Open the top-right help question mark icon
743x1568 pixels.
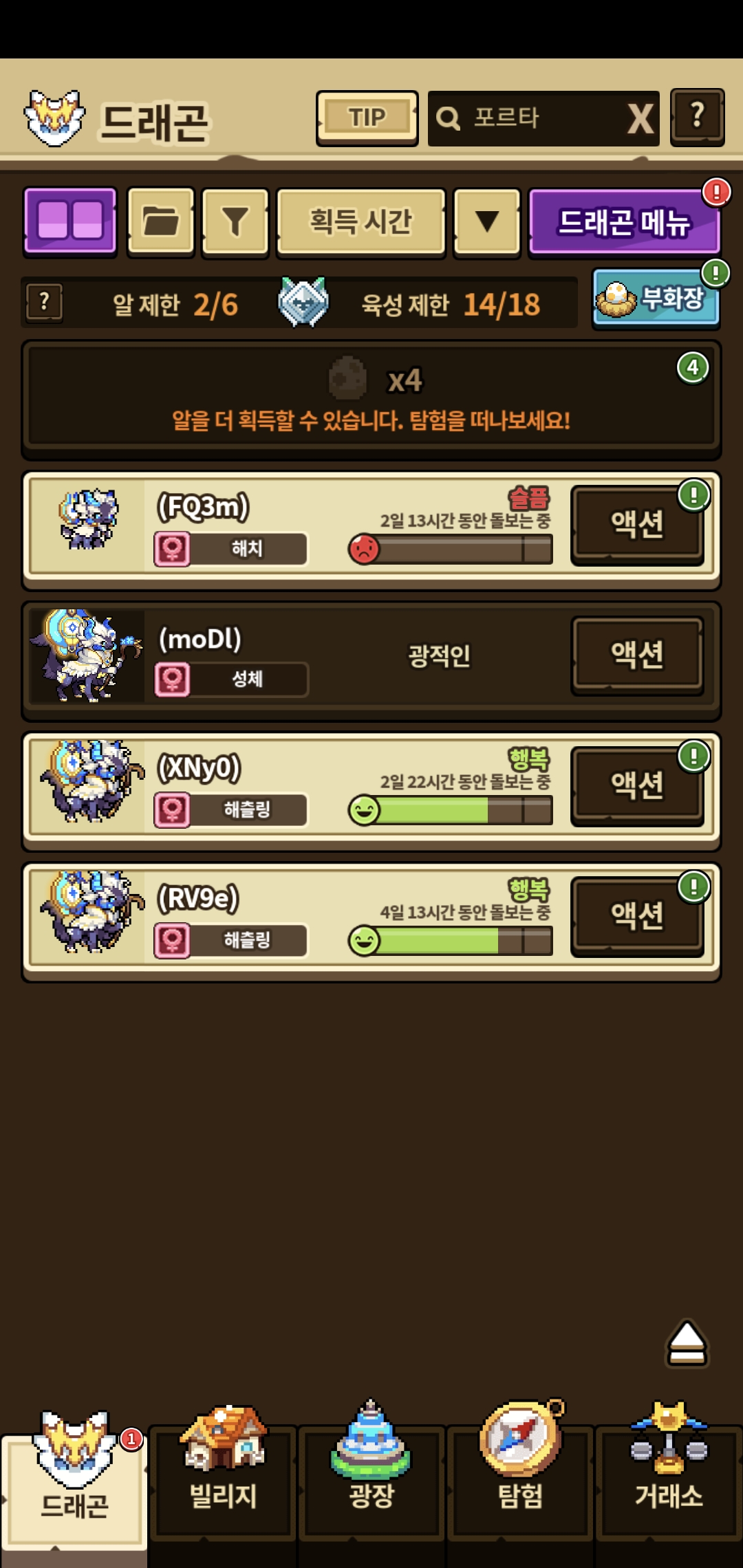[x=698, y=117]
